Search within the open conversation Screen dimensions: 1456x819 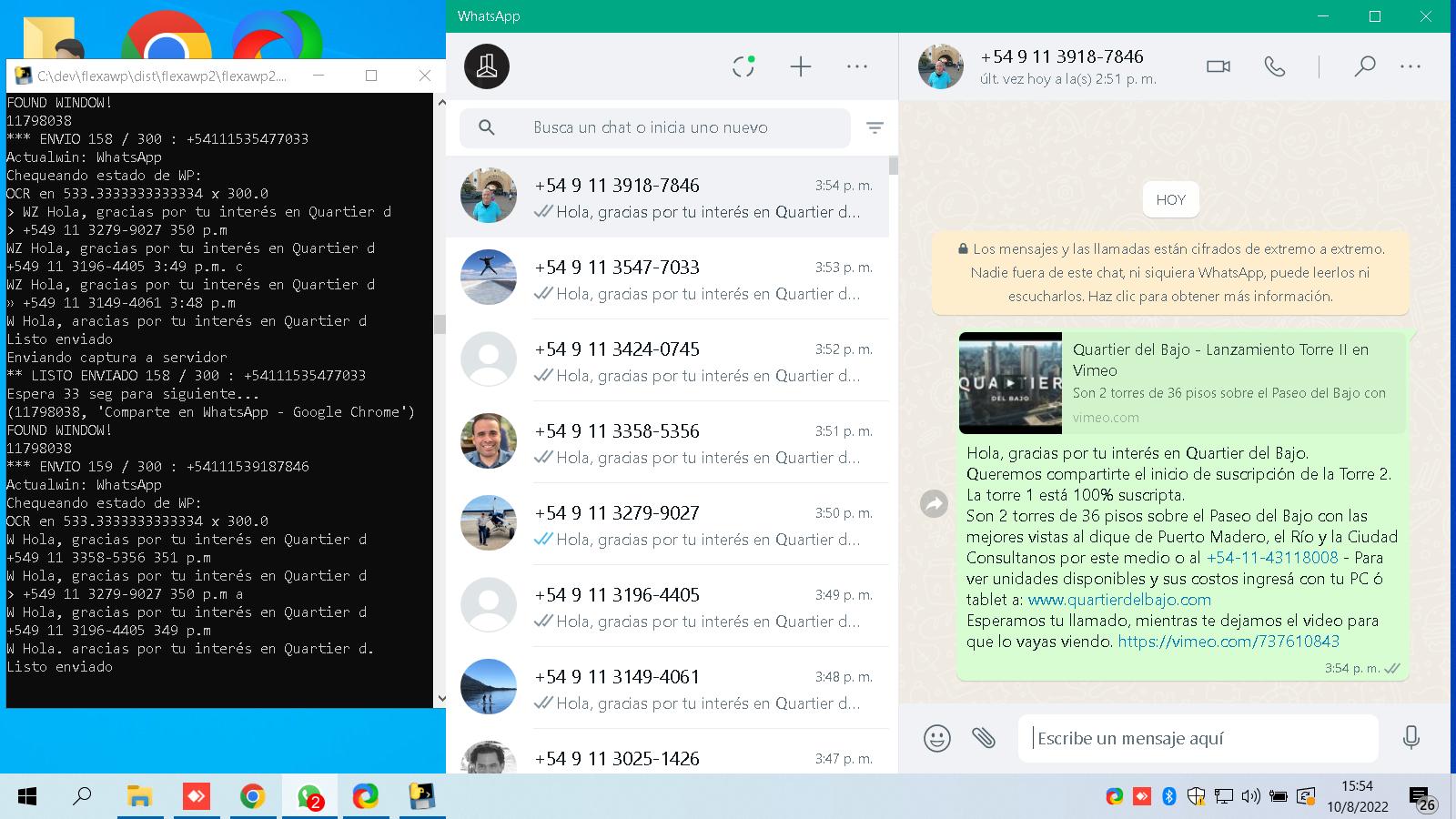pos(1364,66)
